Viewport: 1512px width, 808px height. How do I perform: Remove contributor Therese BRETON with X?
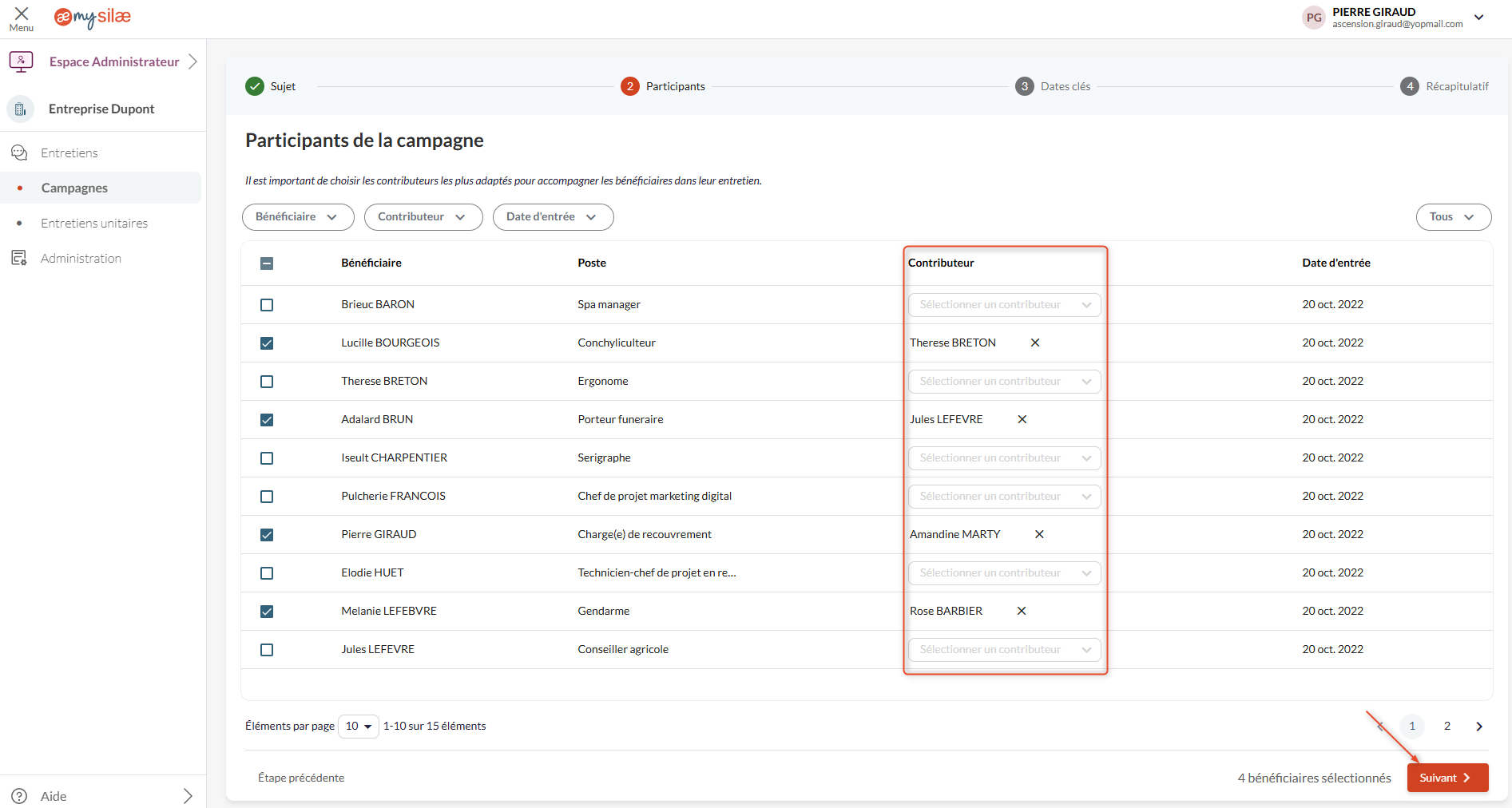click(x=1035, y=343)
